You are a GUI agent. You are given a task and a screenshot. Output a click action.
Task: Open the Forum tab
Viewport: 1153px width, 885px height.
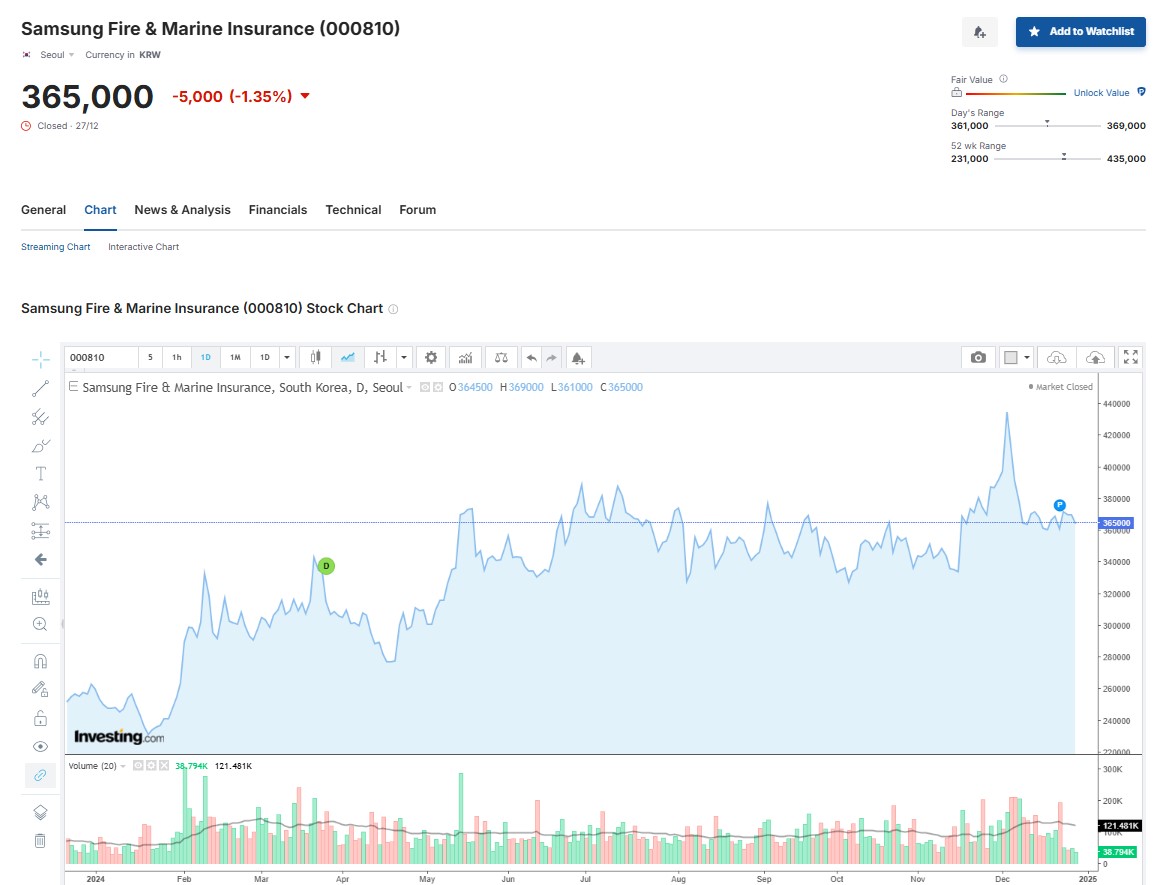pyautogui.click(x=418, y=210)
